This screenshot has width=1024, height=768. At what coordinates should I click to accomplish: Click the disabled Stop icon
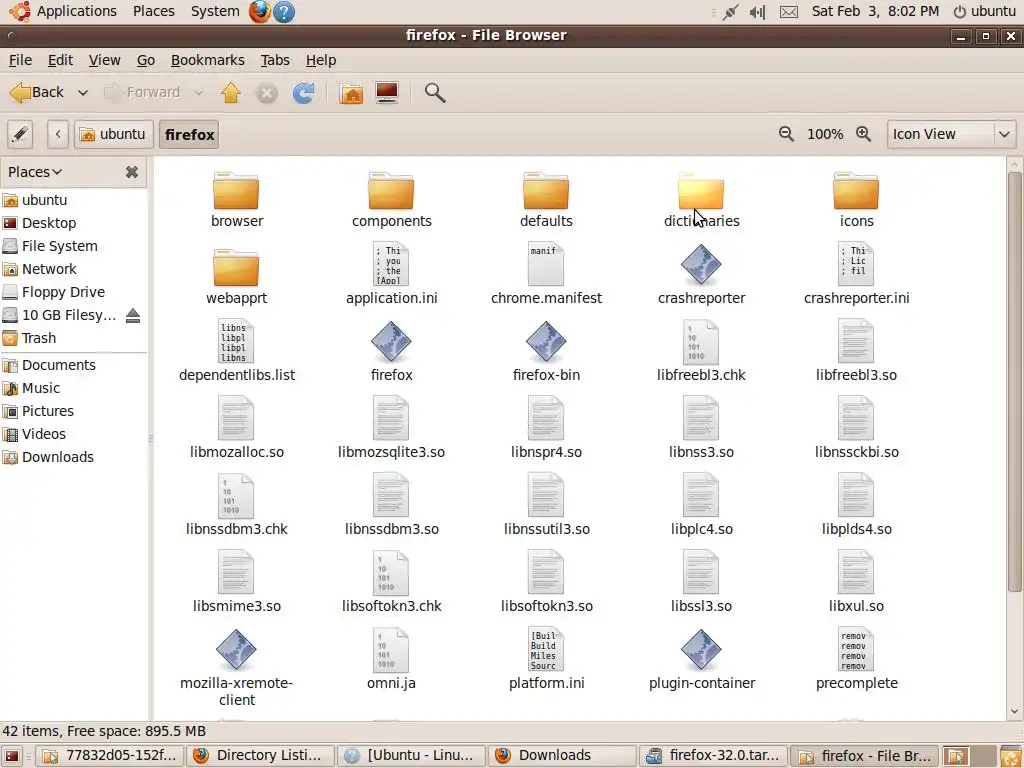click(266, 93)
